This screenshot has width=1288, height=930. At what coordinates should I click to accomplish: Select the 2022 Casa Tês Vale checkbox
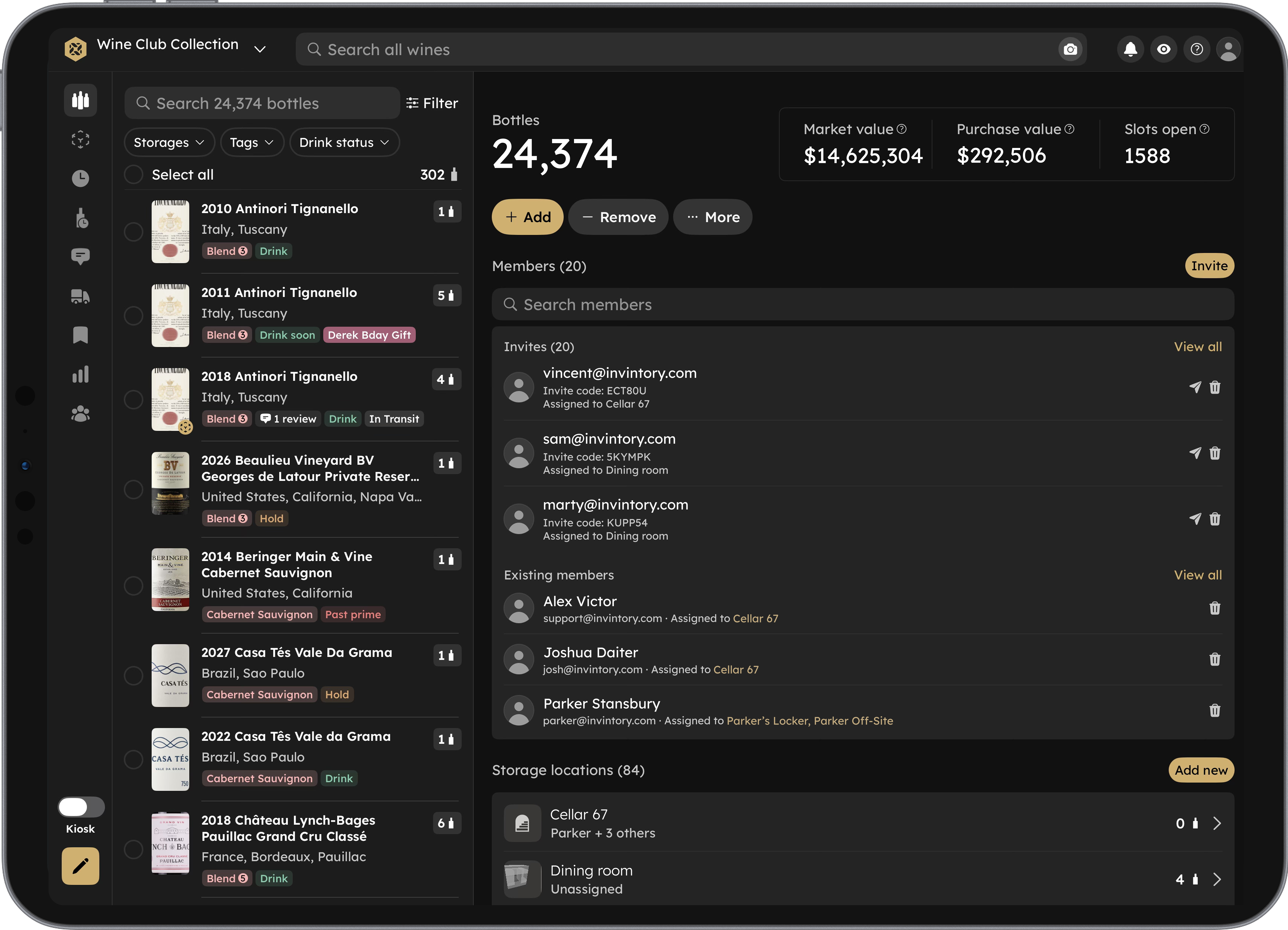coord(133,760)
